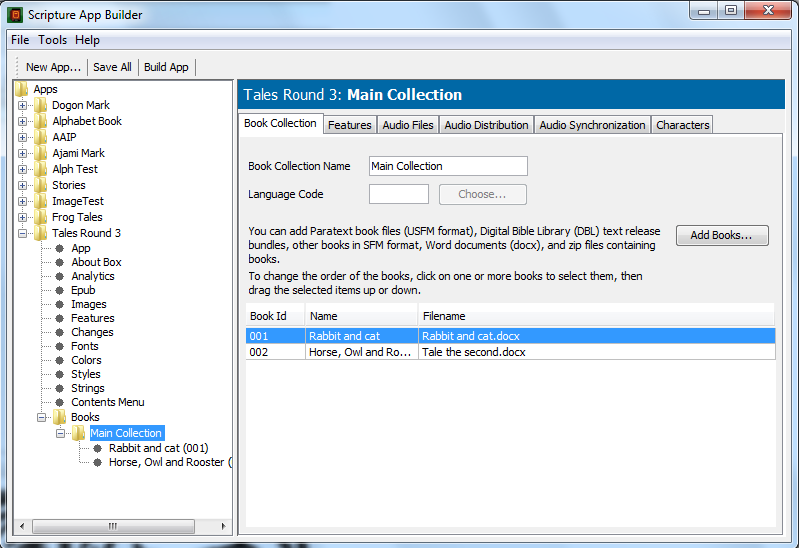Click the bullet beside Rabbit and cat (001)

tap(97, 448)
